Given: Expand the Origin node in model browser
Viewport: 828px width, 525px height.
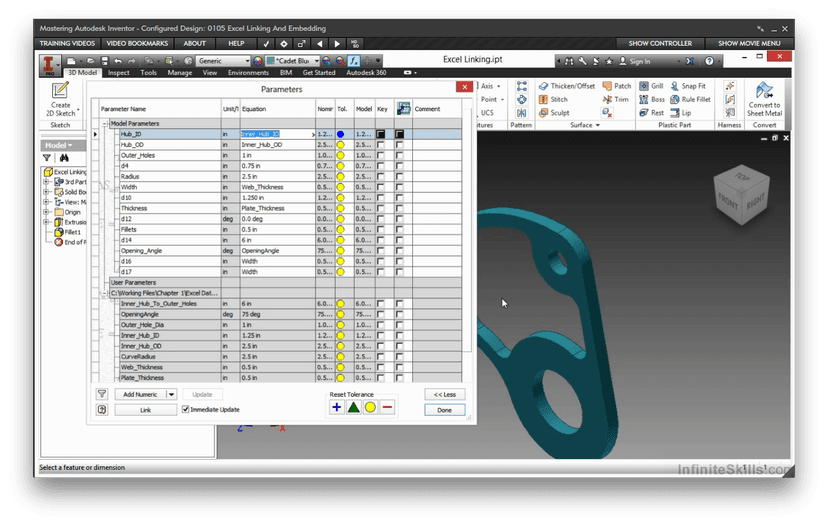Looking at the screenshot, I should 46,212.
